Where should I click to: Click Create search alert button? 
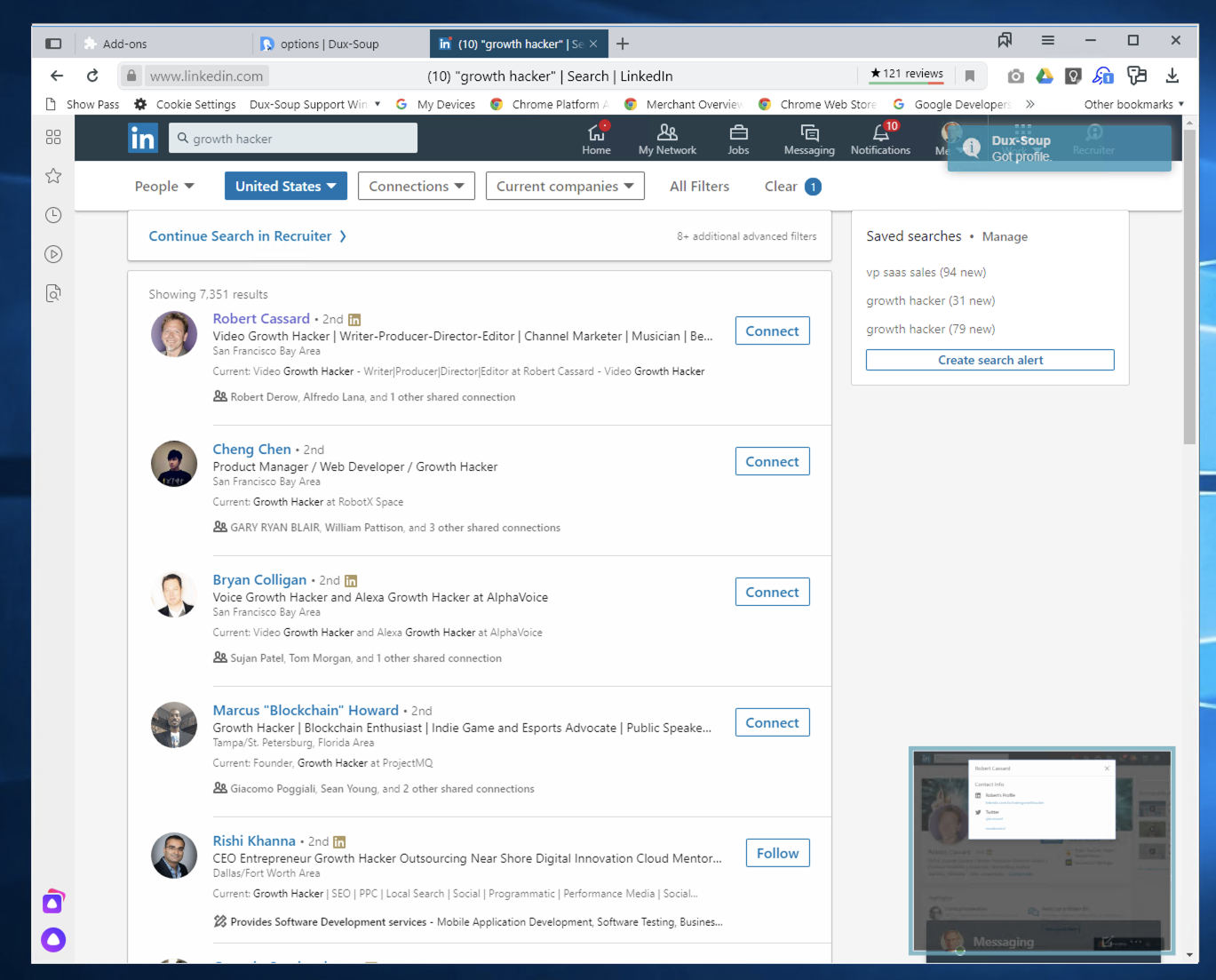click(x=990, y=360)
